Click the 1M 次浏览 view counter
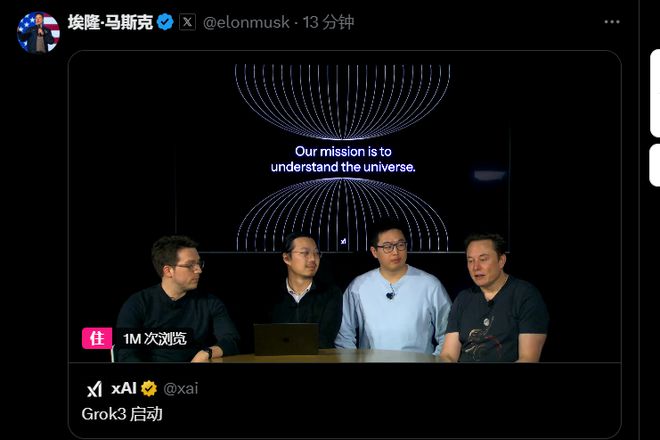Image resolution: width=660 pixels, height=440 pixels. point(154,339)
